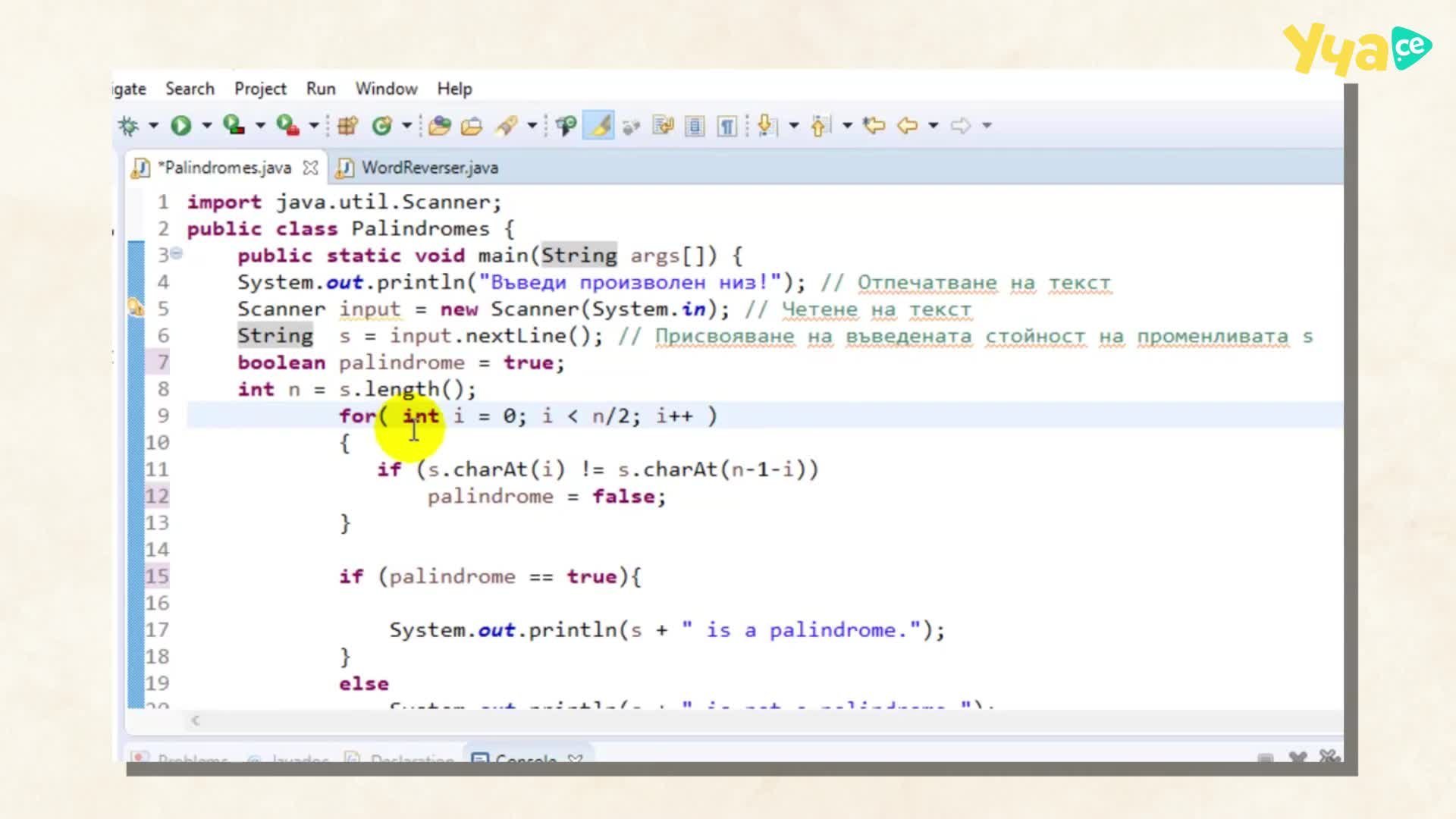Collapse the main method fold at line 3
This screenshot has width=1456, height=819.
pos(177,253)
